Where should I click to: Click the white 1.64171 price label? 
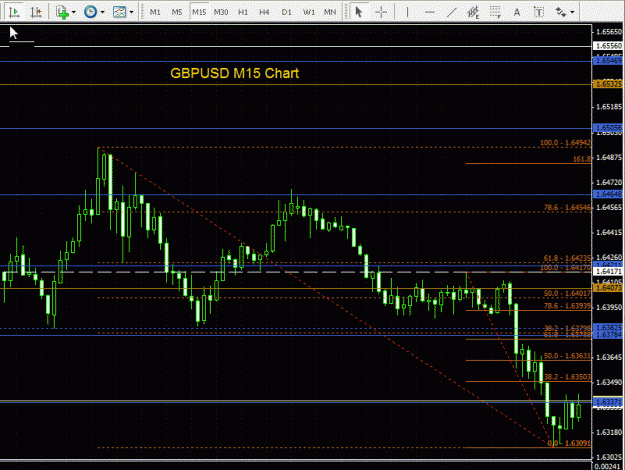click(608, 271)
